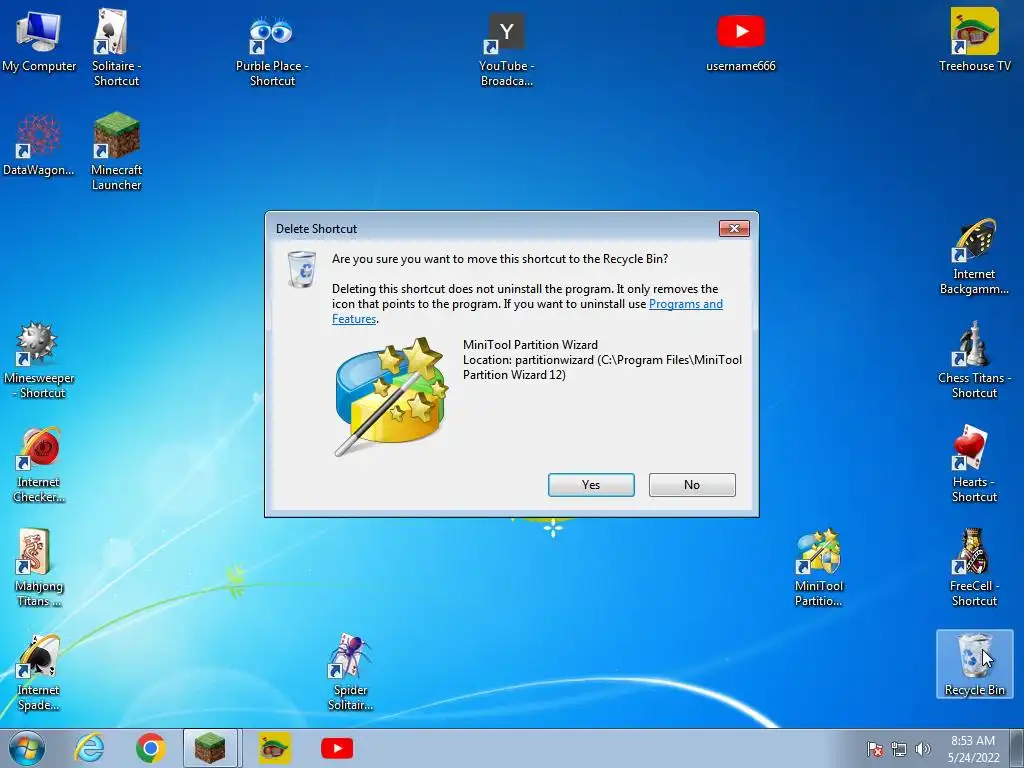Launch Google Chrome from the taskbar

coord(150,748)
